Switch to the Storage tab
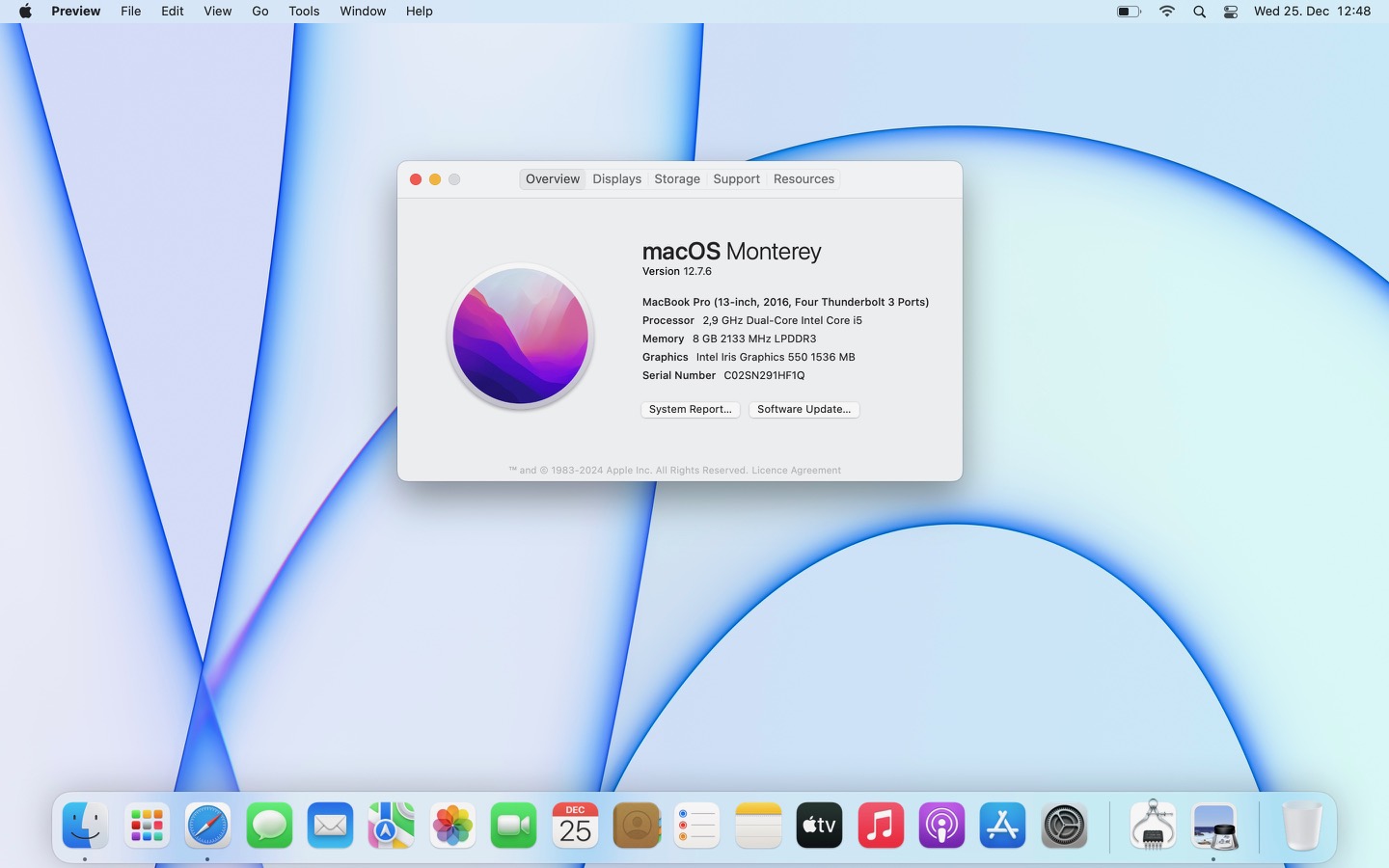Screen dimensions: 1389x868 pyautogui.click(x=677, y=179)
